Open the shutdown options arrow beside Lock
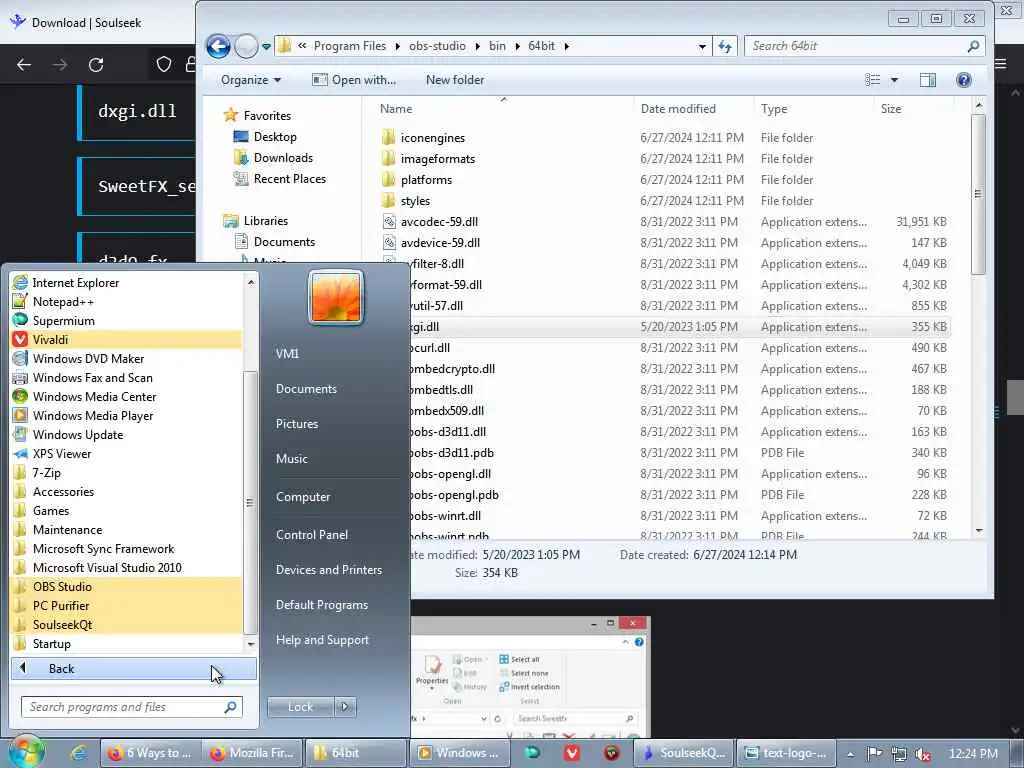The height and width of the screenshot is (768, 1024). (x=345, y=707)
